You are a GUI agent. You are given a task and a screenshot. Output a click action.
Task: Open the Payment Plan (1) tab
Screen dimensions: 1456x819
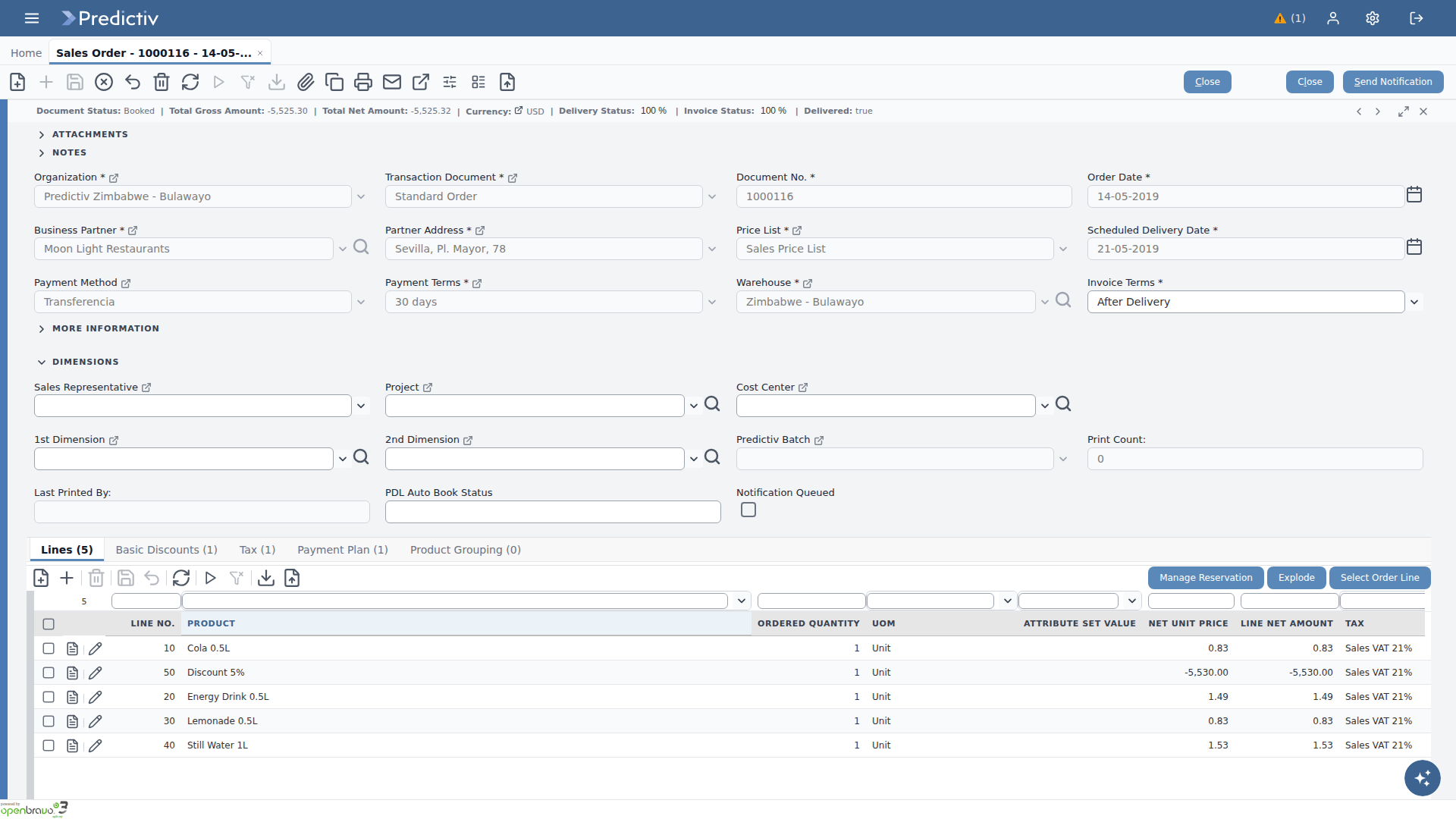pyautogui.click(x=343, y=550)
